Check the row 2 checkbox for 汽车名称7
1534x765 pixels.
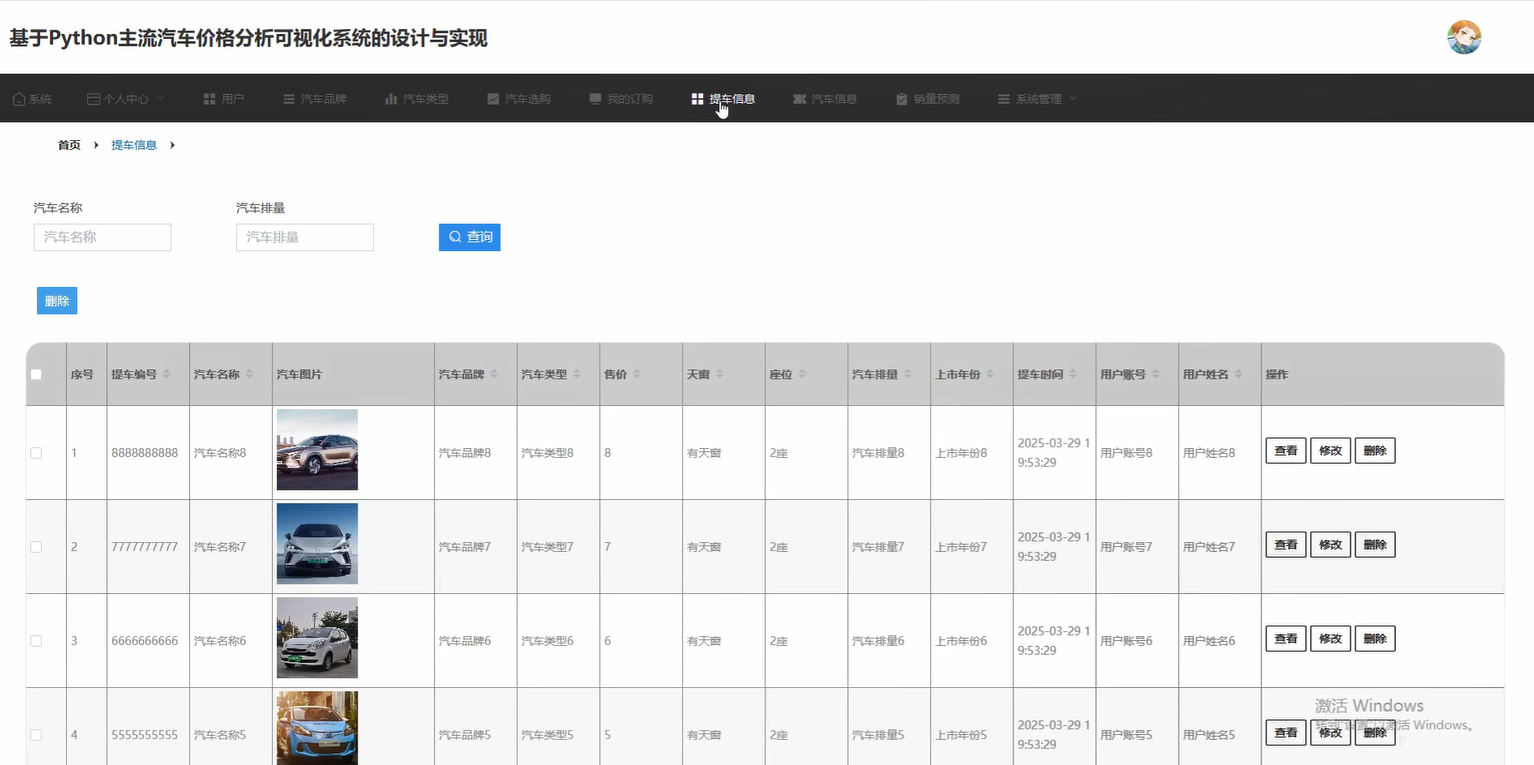(x=36, y=547)
